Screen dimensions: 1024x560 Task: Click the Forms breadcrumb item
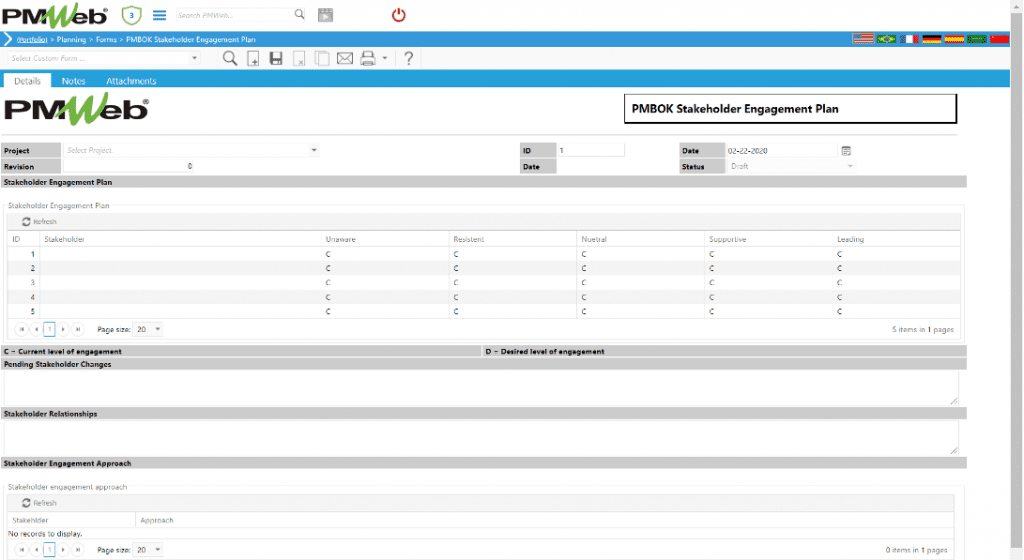pos(106,40)
